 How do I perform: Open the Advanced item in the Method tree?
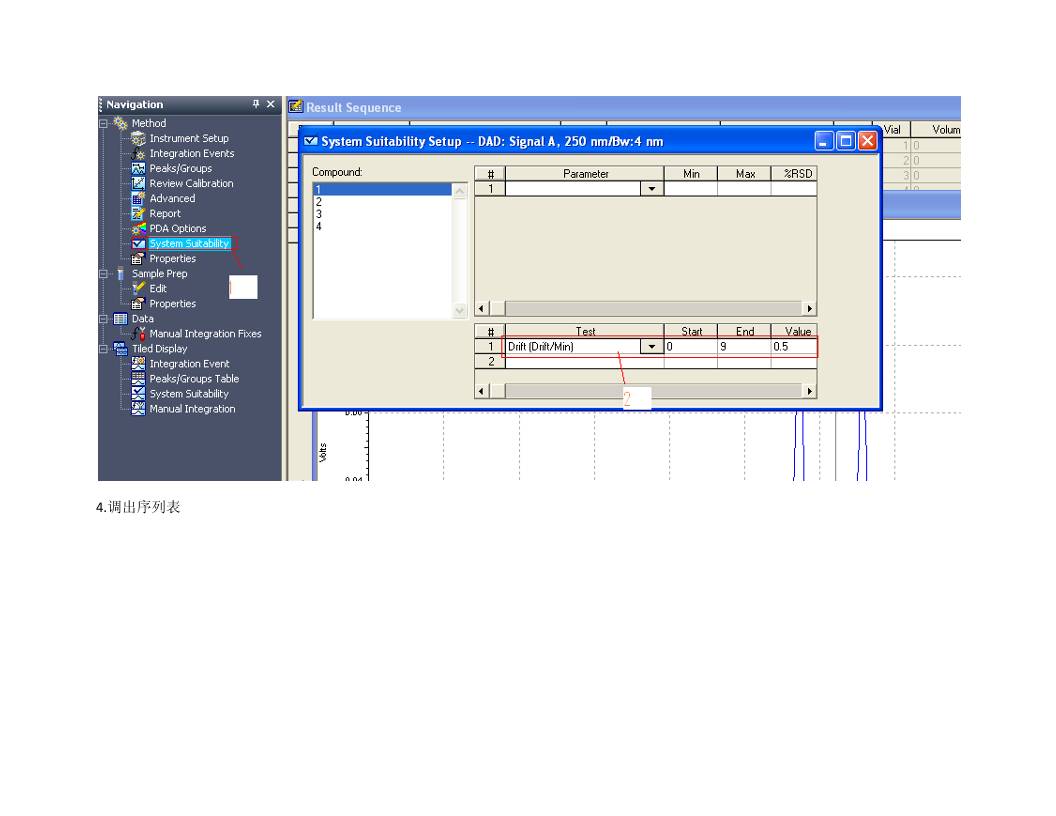tap(172, 199)
